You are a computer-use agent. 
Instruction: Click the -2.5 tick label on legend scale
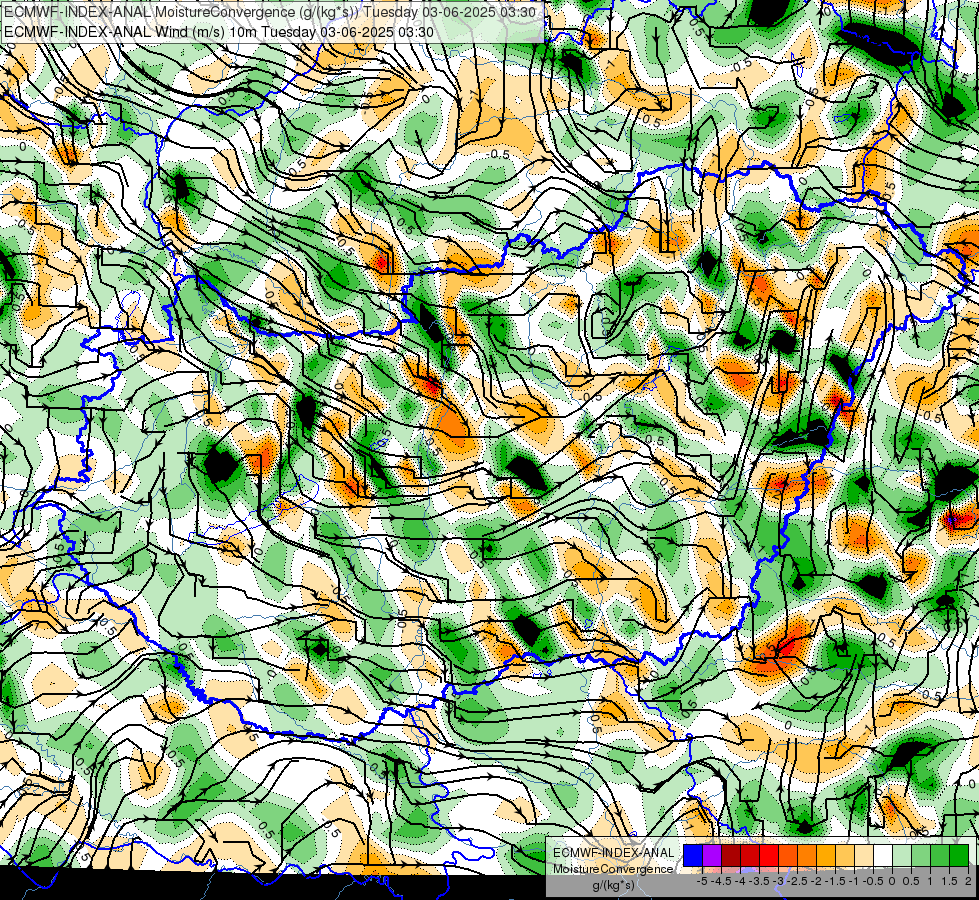coord(797,881)
